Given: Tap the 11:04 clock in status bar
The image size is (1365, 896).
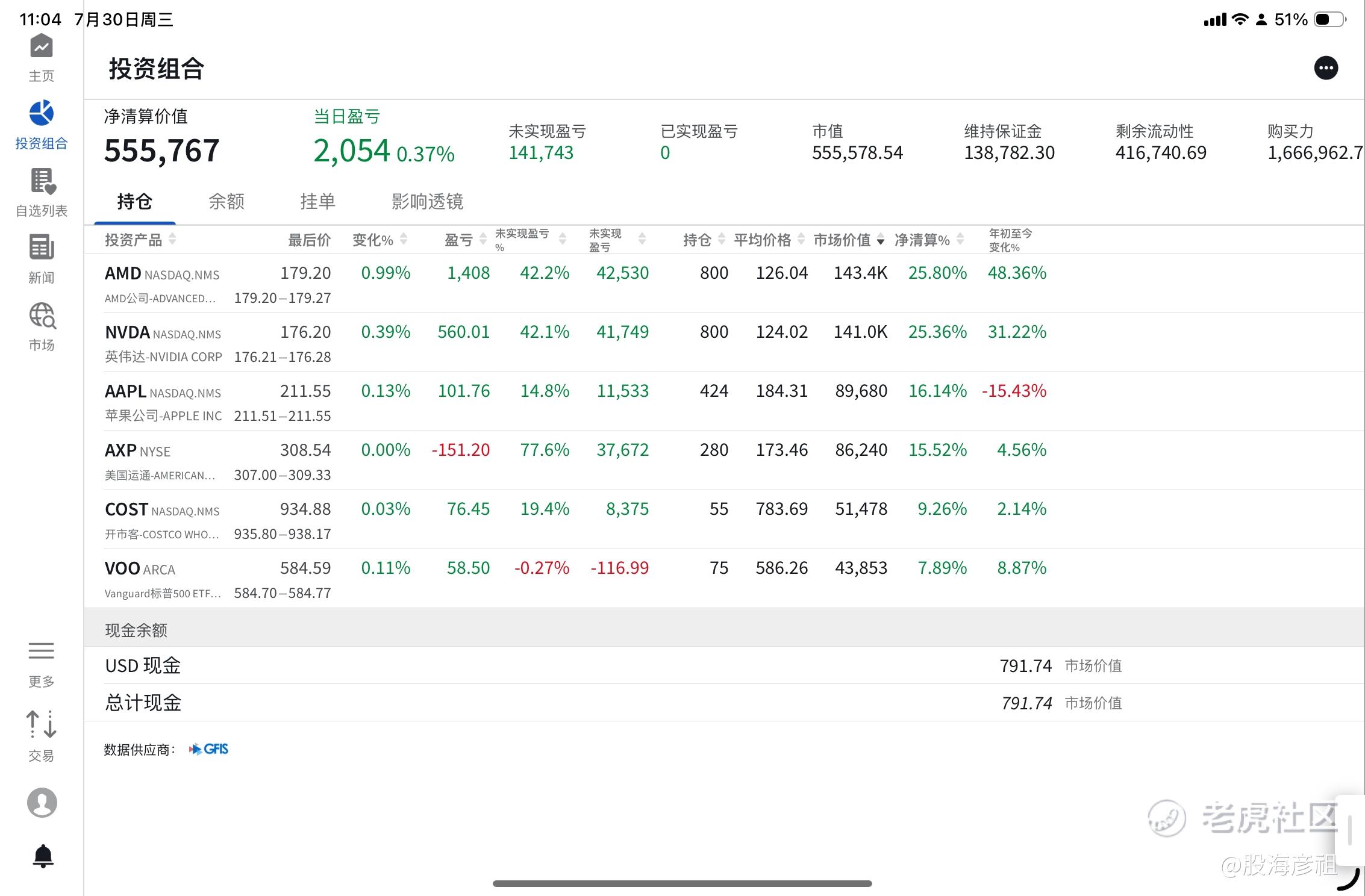Looking at the screenshot, I should 40,20.
